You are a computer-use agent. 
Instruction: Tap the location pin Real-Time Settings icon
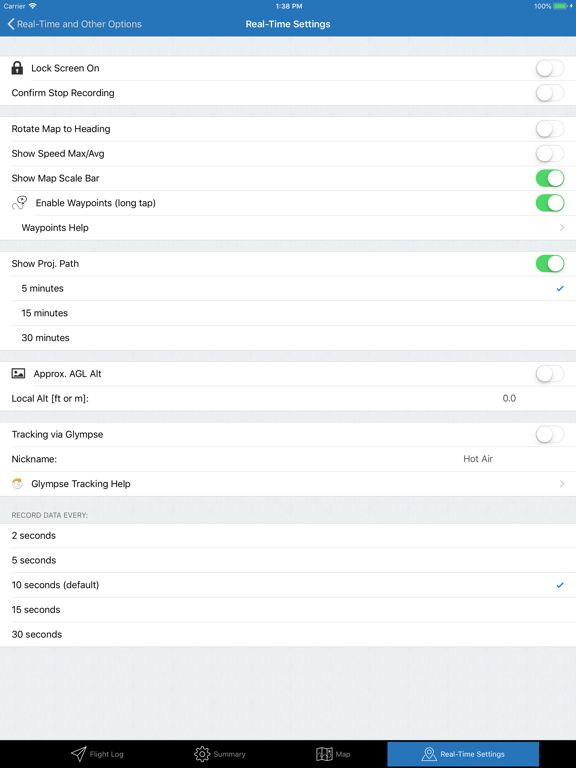429,754
